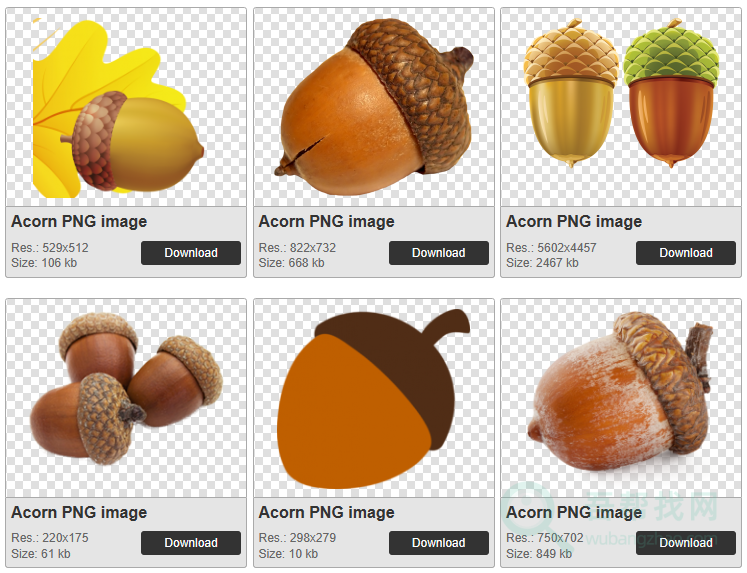
Task: Download the 298x279 acorn image
Action: pyautogui.click(x=438, y=543)
